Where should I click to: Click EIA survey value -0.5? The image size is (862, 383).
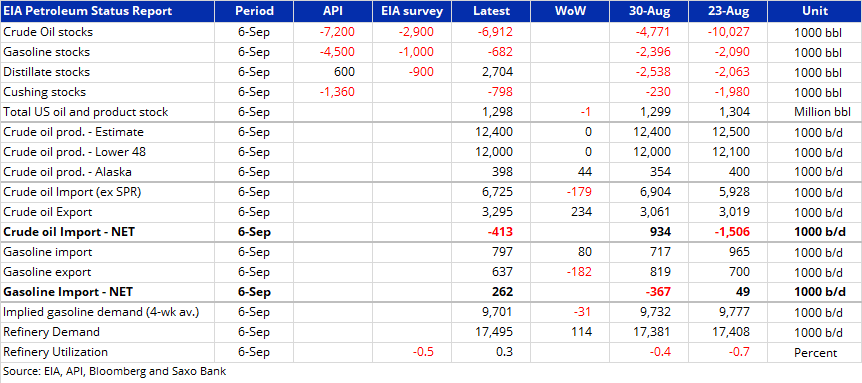coord(423,352)
